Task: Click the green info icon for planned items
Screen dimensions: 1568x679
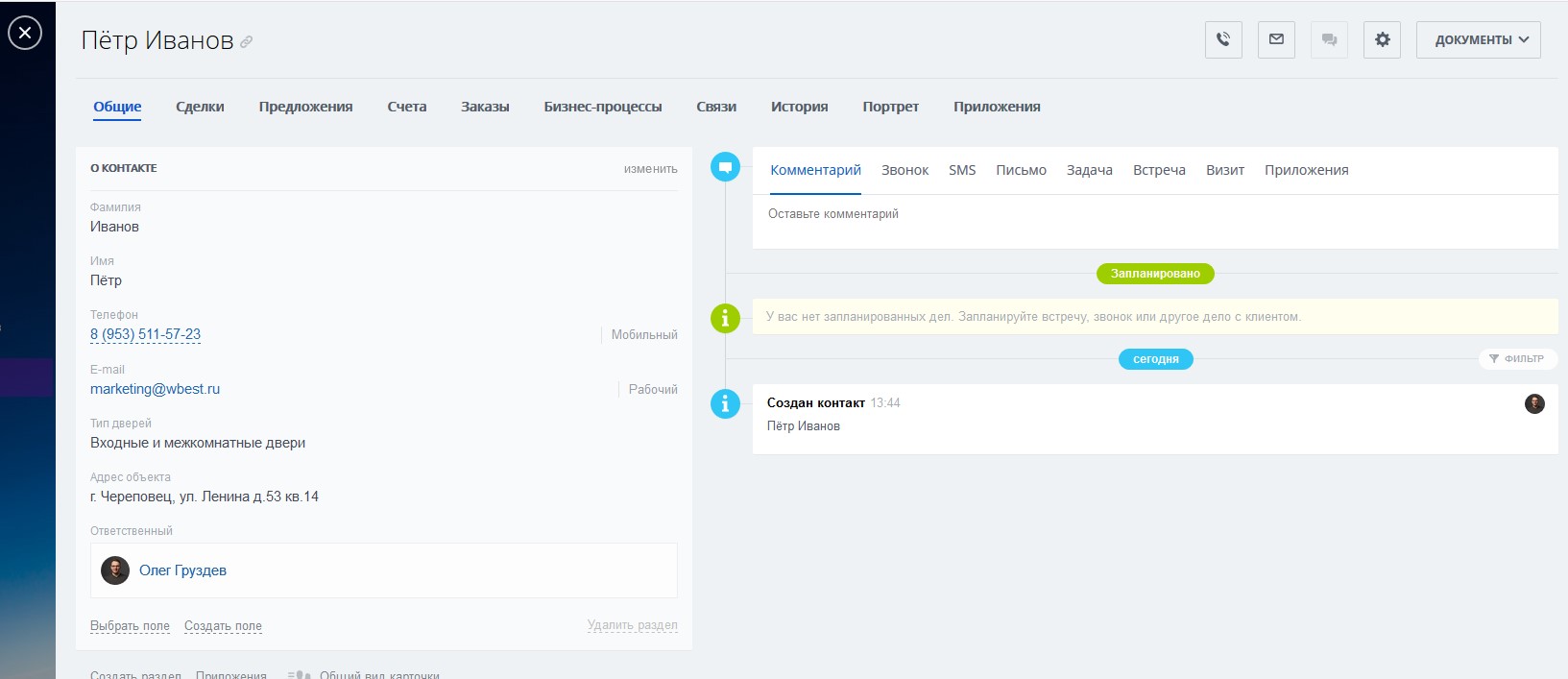Action: (725, 317)
